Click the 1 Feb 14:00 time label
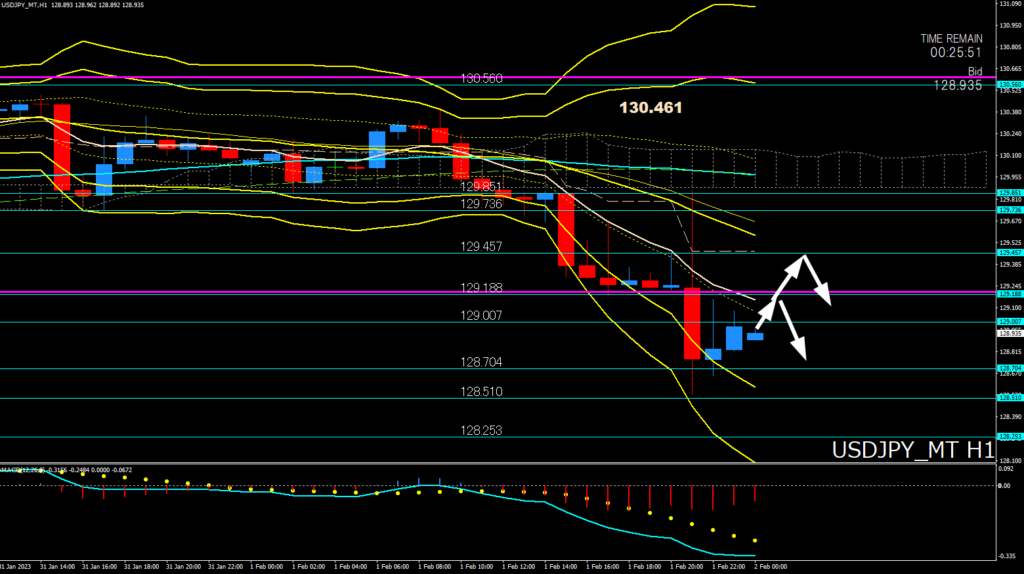Image resolution: width=1024 pixels, height=574 pixels. 560,567
